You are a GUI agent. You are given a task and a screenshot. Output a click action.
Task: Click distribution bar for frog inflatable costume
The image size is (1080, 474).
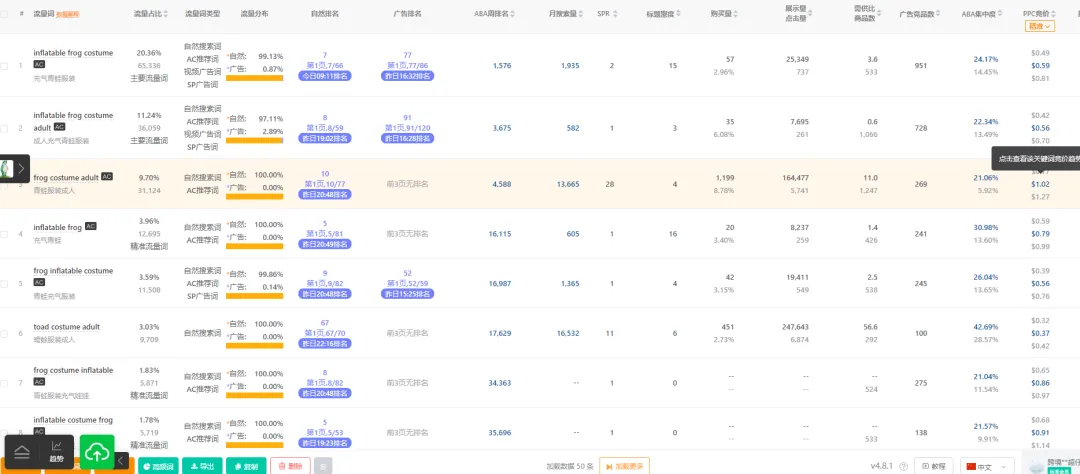254,296
